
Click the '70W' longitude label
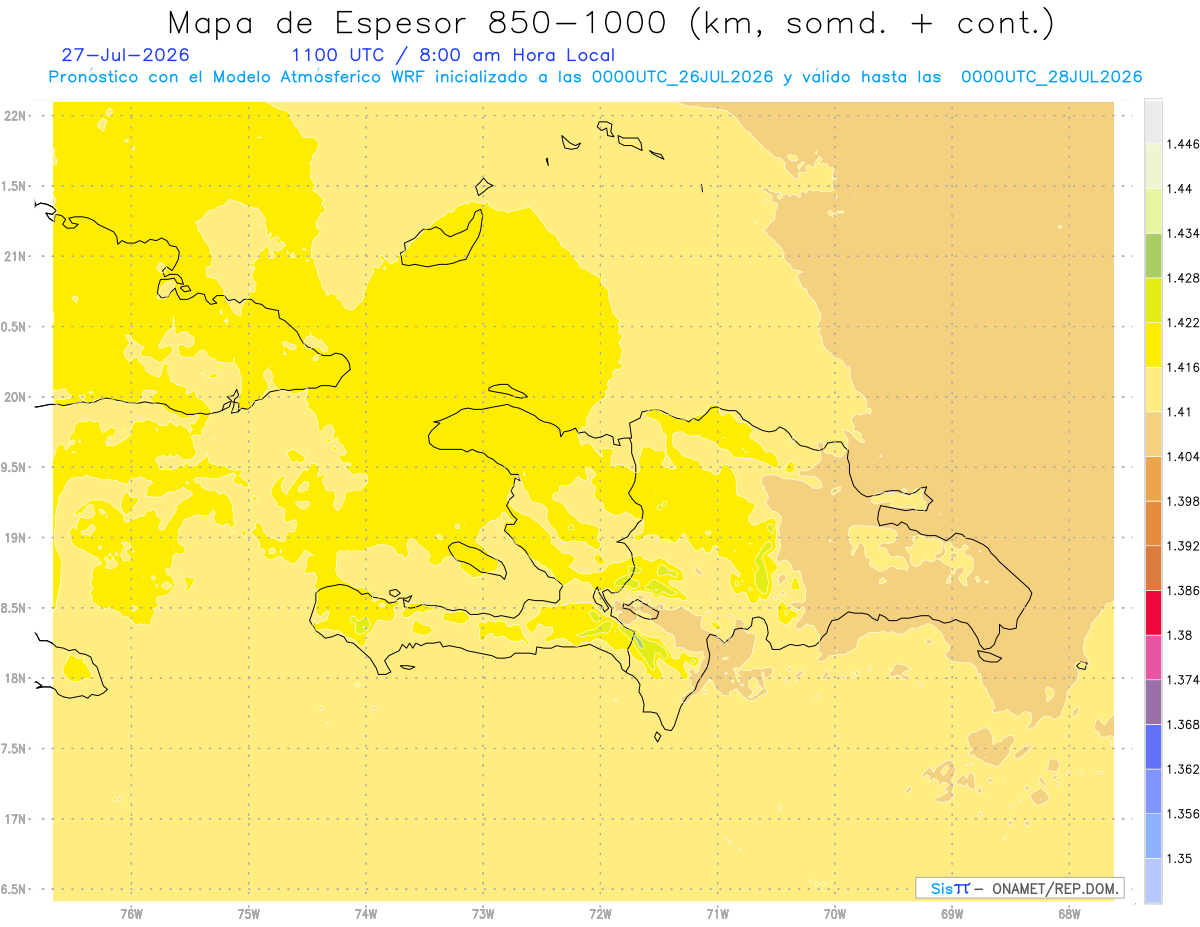tap(835, 914)
